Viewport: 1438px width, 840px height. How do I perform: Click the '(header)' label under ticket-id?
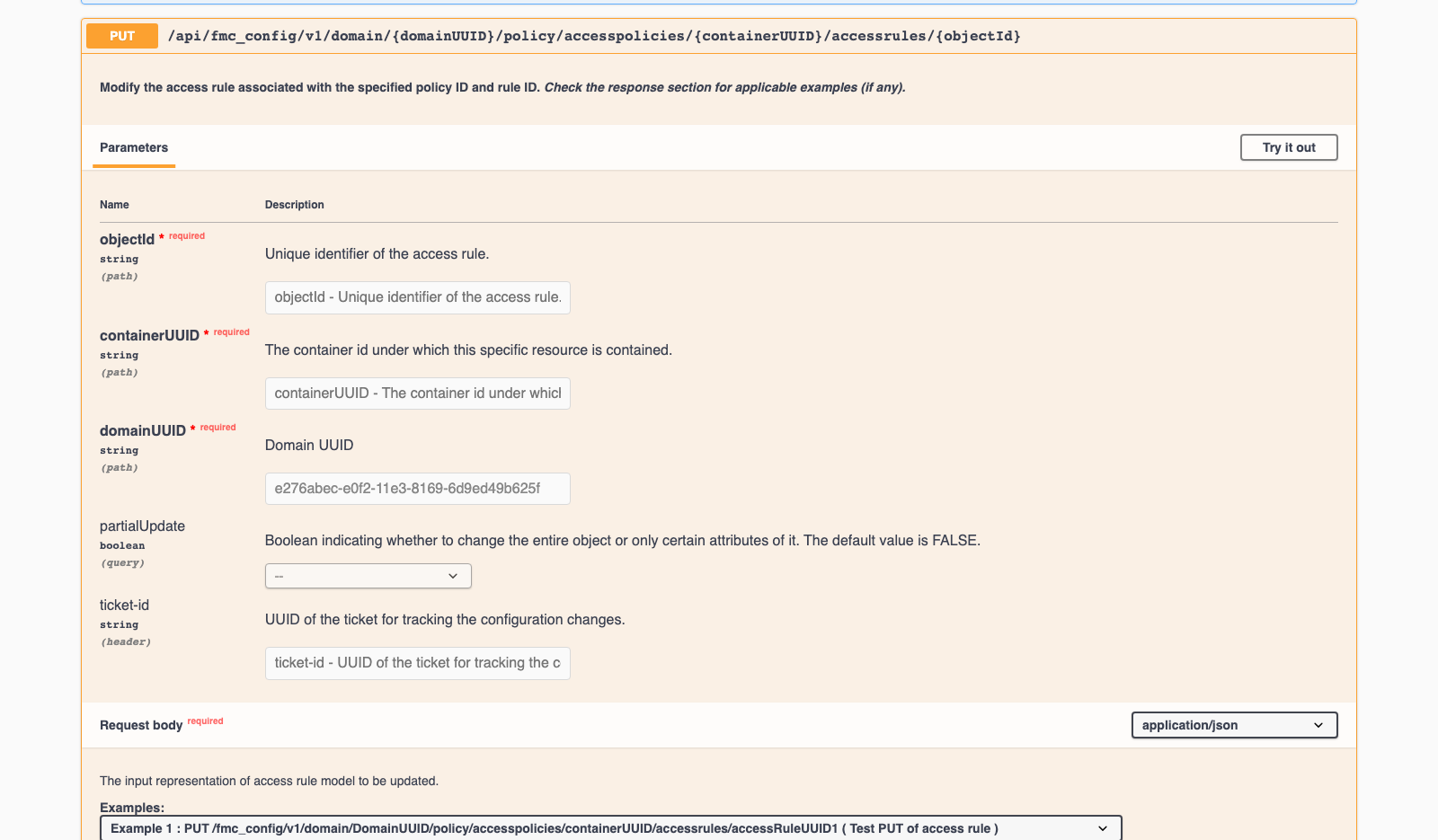pyautogui.click(x=126, y=641)
